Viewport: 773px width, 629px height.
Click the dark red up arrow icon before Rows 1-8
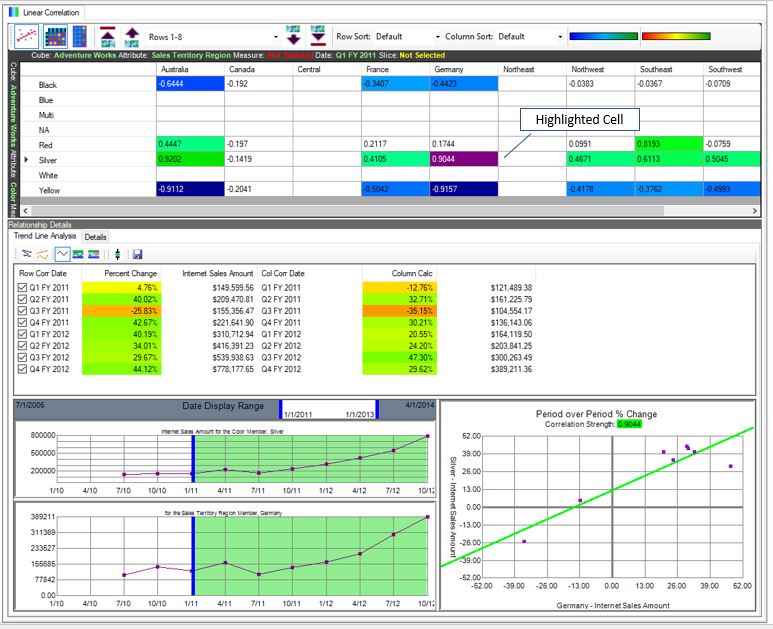point(107,36)
